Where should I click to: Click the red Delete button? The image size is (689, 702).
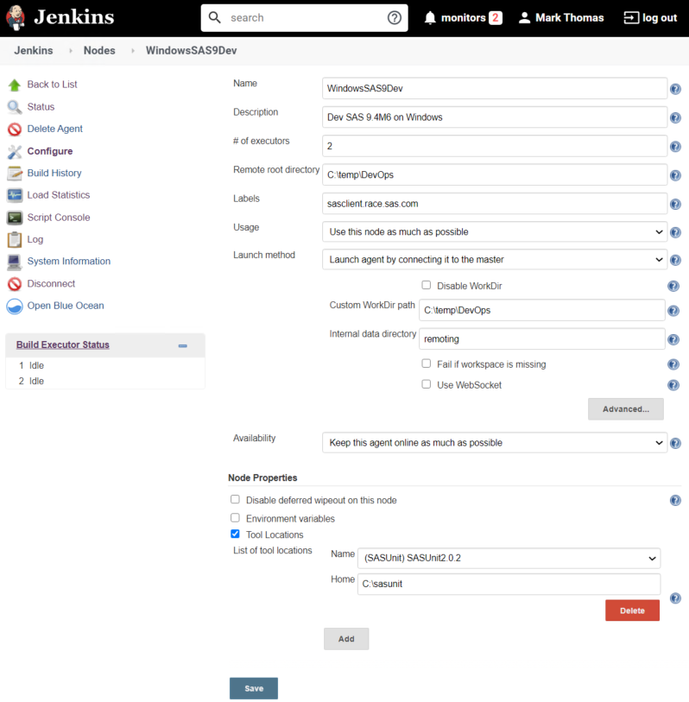(632, 611)
